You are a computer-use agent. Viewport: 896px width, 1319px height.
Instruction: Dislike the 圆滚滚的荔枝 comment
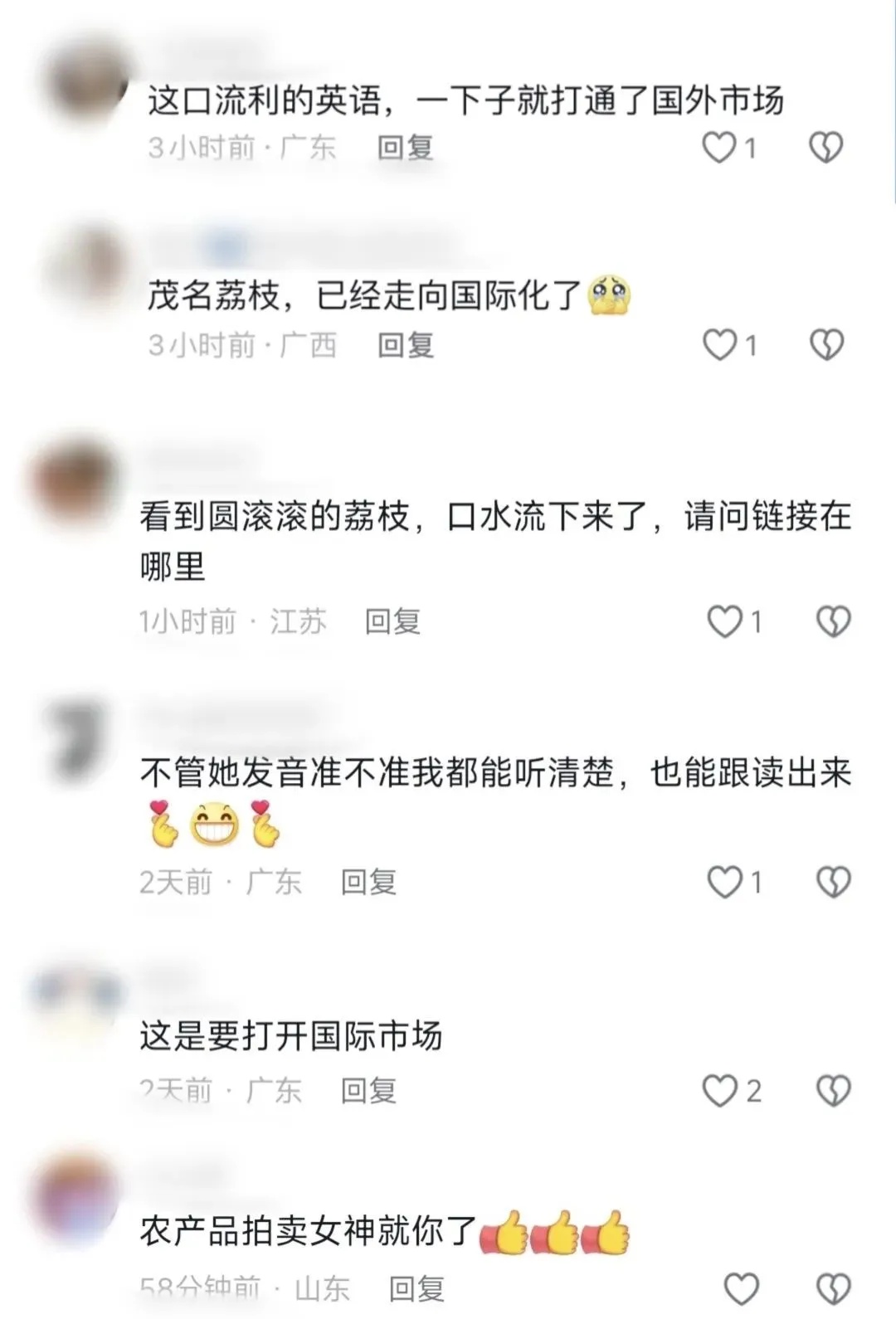click(833, 621)
